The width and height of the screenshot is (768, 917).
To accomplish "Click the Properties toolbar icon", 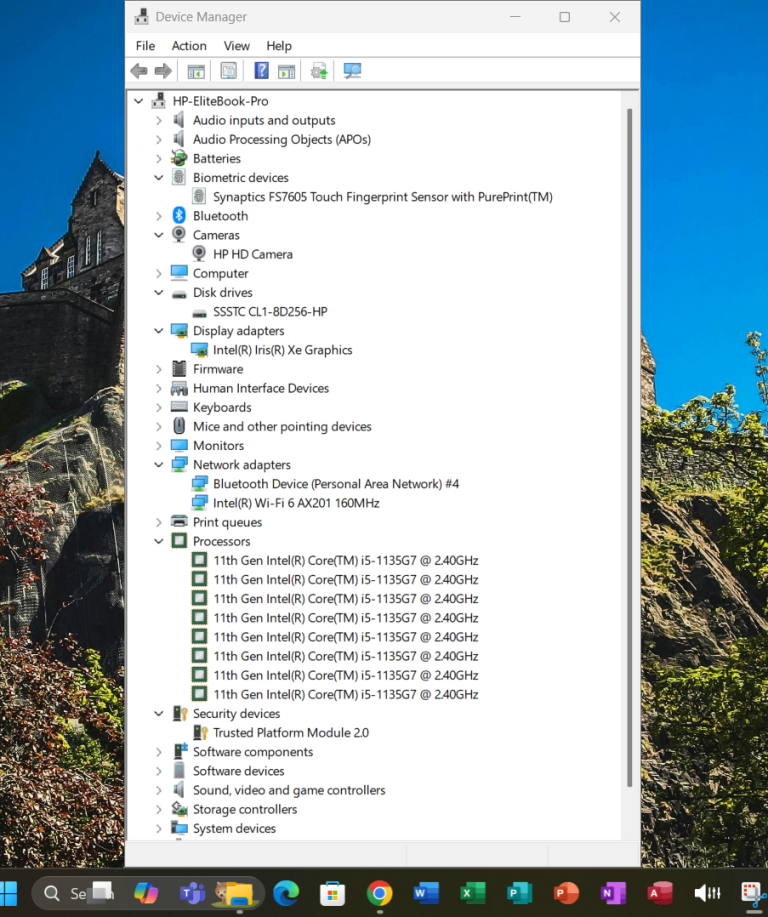I will 229,71.
